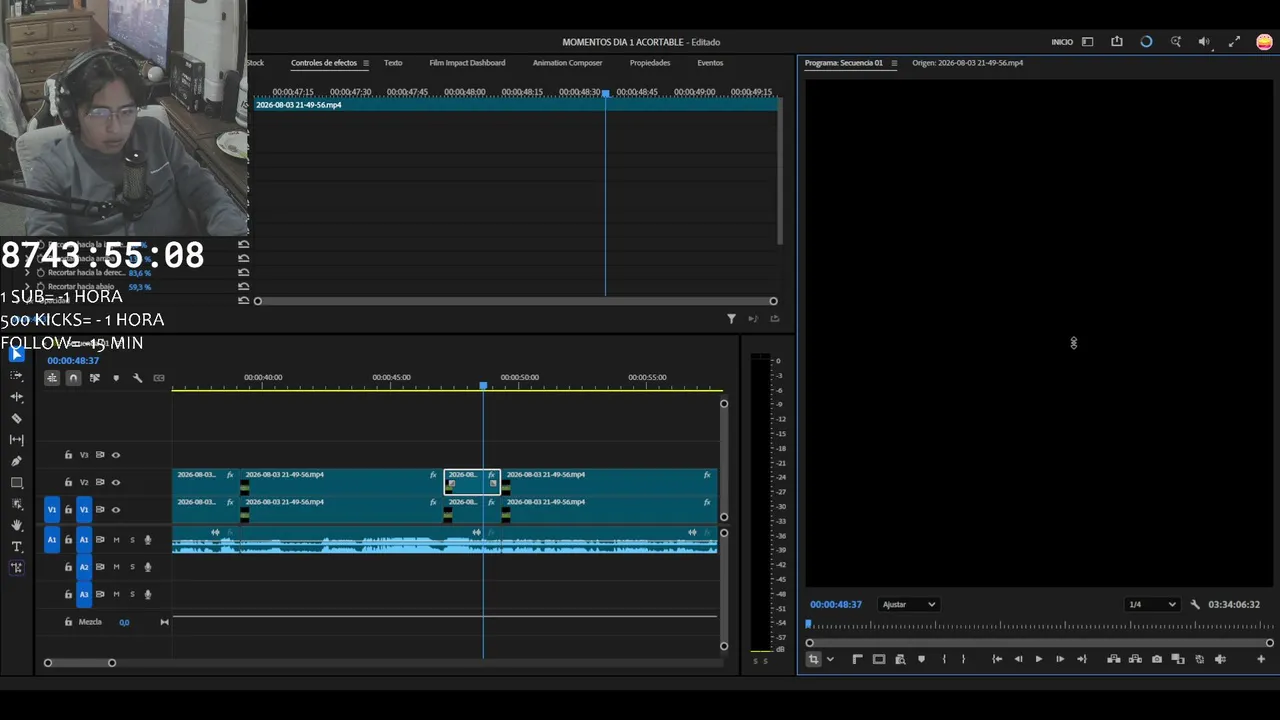Screen dimensions: 1280x720
Task: Click the Mezcla volume value 0,0
Action: (124, 622)
